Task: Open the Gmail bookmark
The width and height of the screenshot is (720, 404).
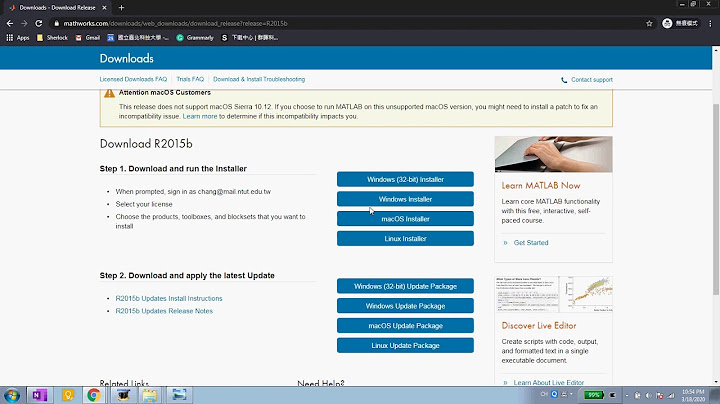Action: pyautogui.click(x=88, y=38)
